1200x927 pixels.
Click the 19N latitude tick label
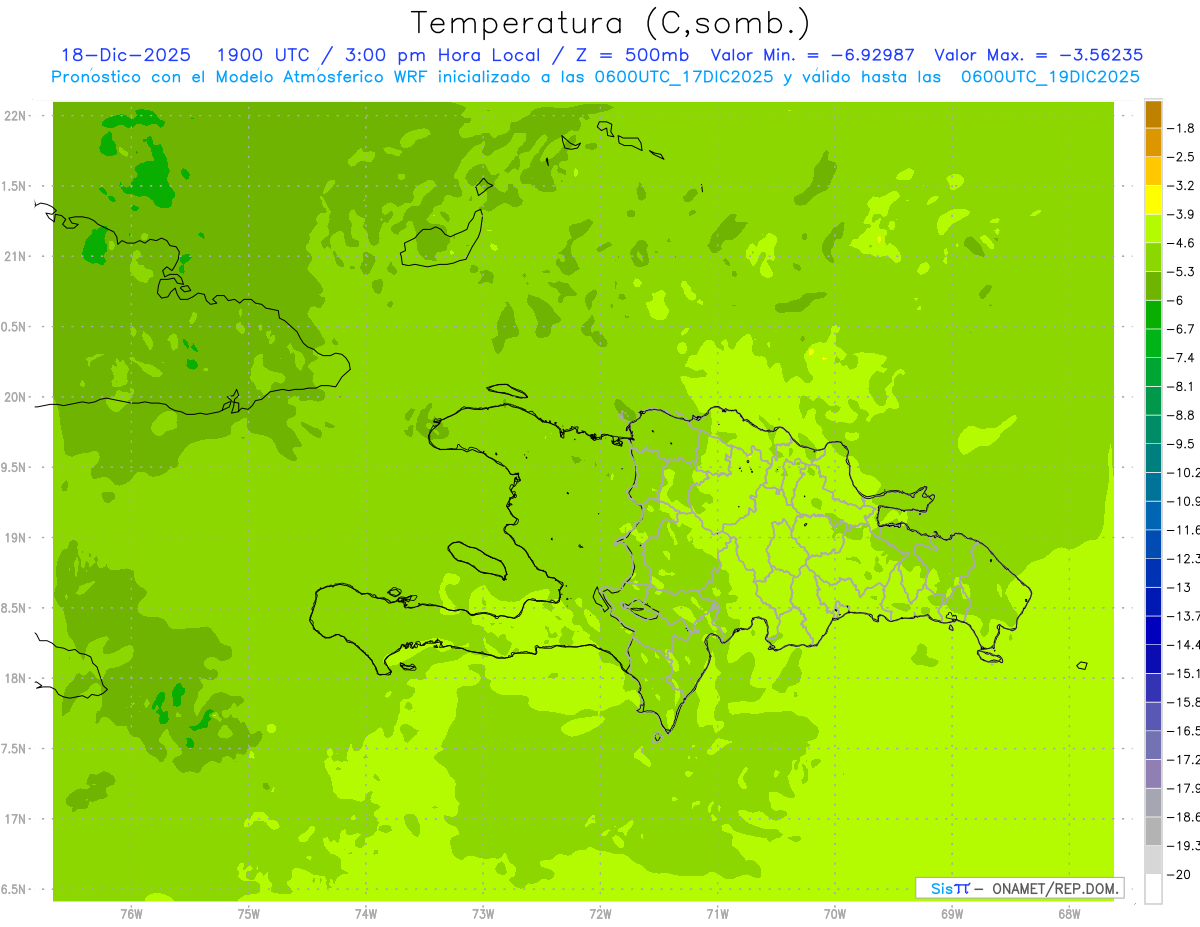pos(15,538)
